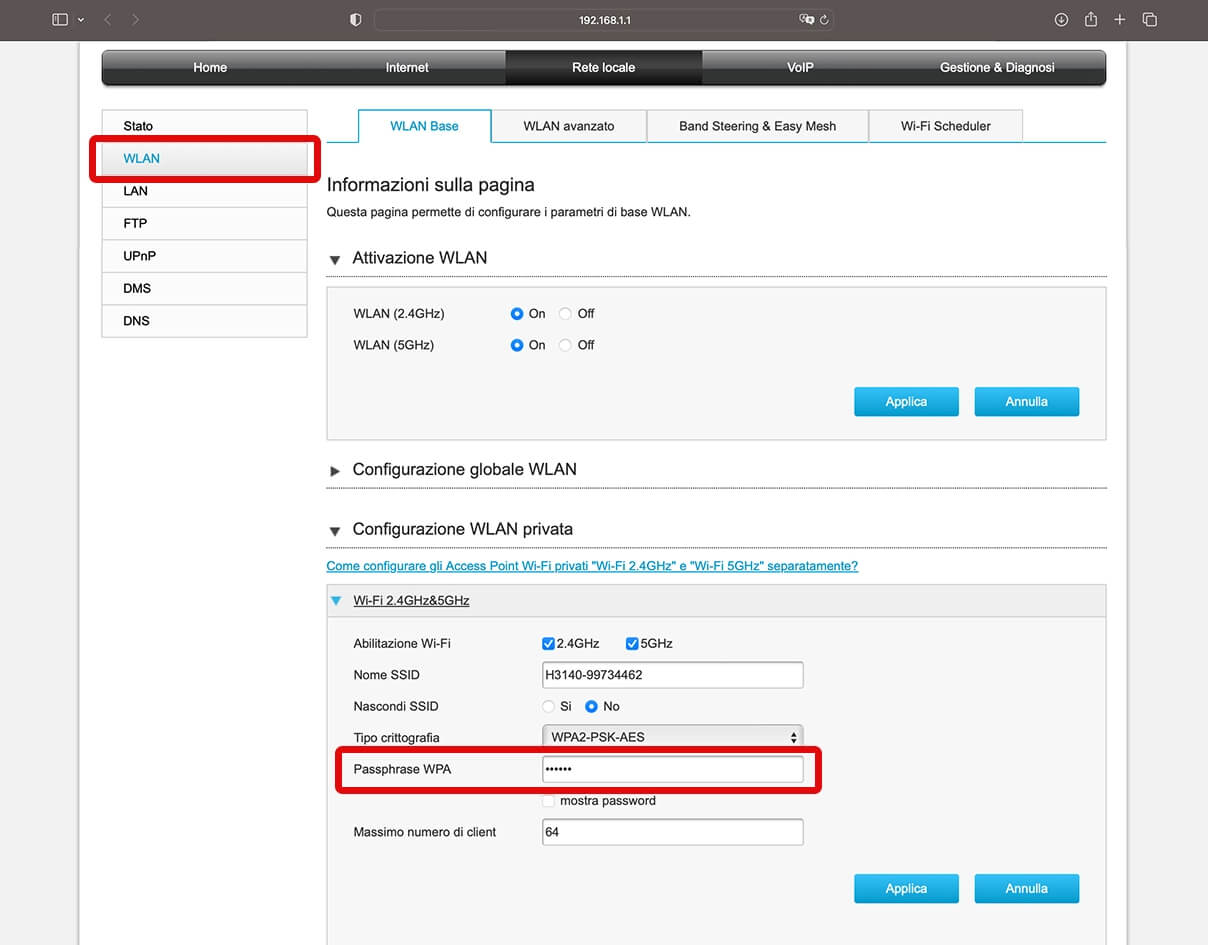The image size is (1208, 945).
Task: Click the Share icon in toolbar
Action: coord(1091,20)
